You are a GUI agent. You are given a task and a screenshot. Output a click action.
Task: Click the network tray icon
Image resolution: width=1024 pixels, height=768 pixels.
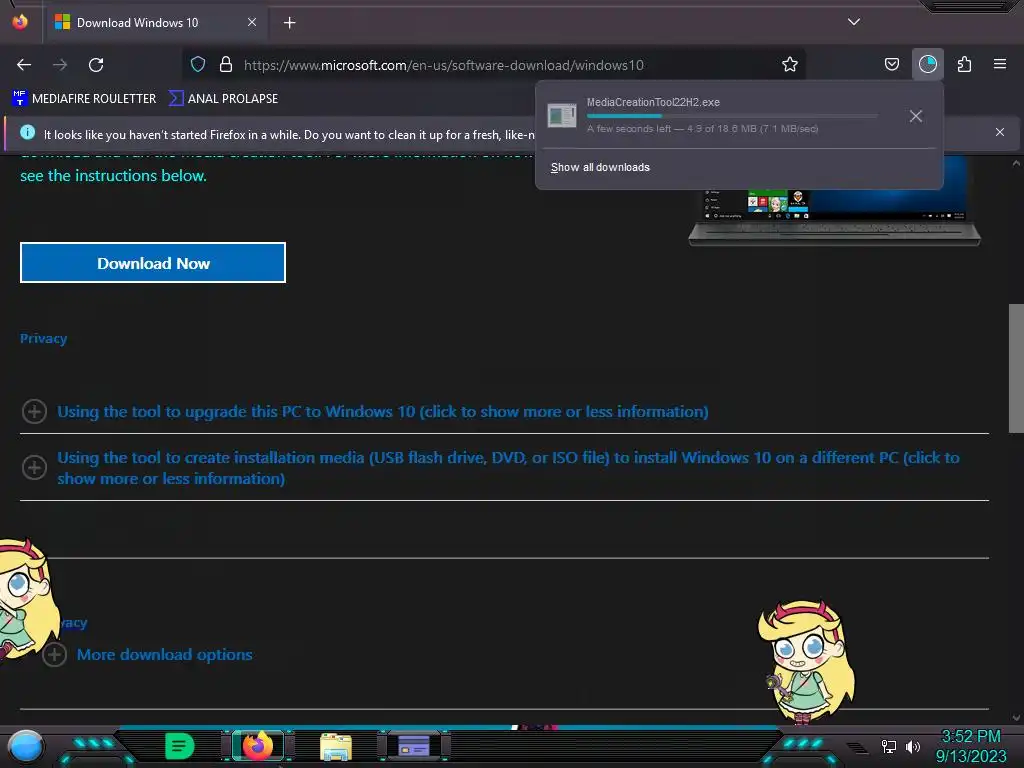tap(889, 746)
